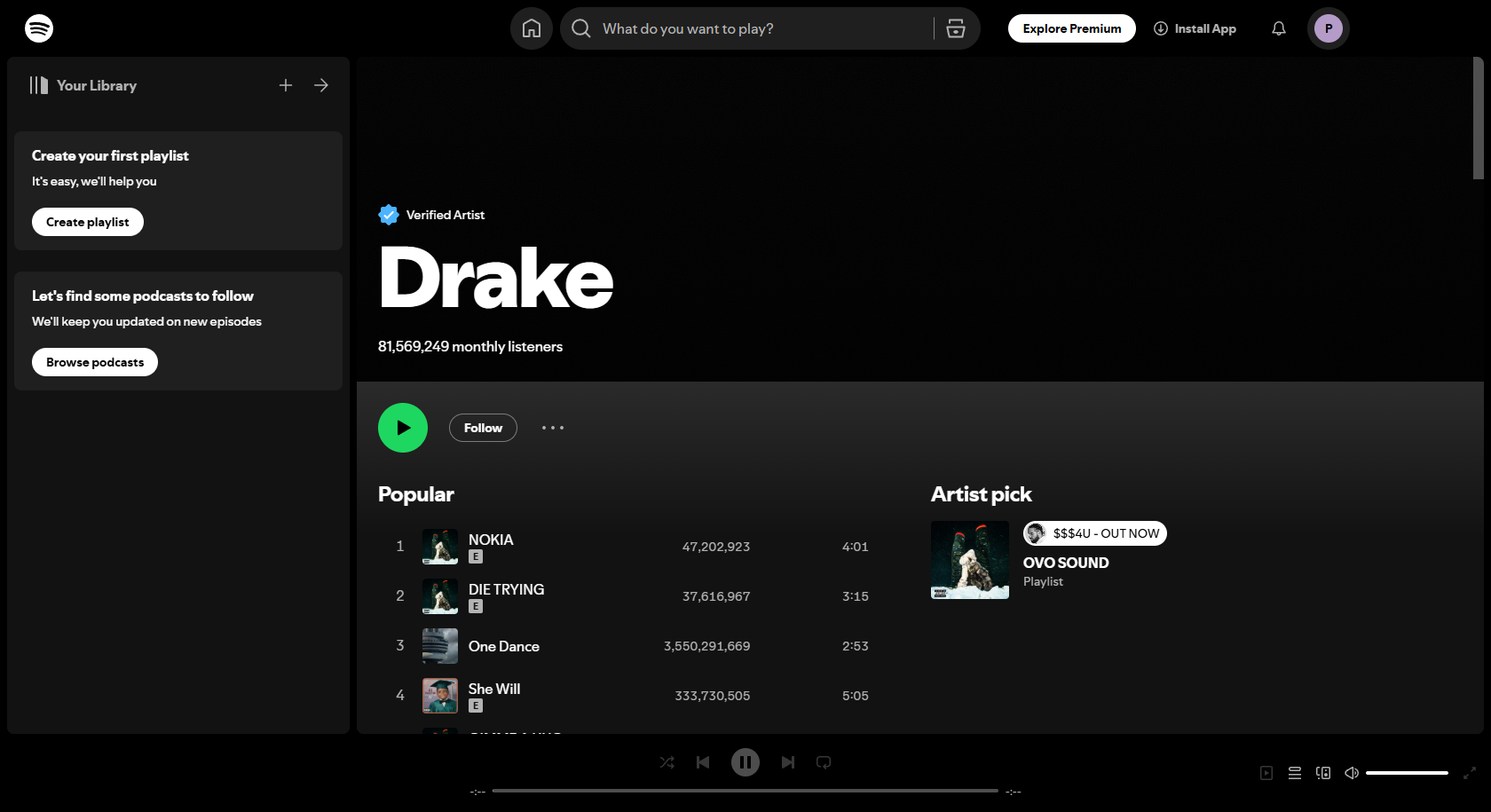Enter full screen mode
Screen dimensions: 1491x812
coord(1470,773)
